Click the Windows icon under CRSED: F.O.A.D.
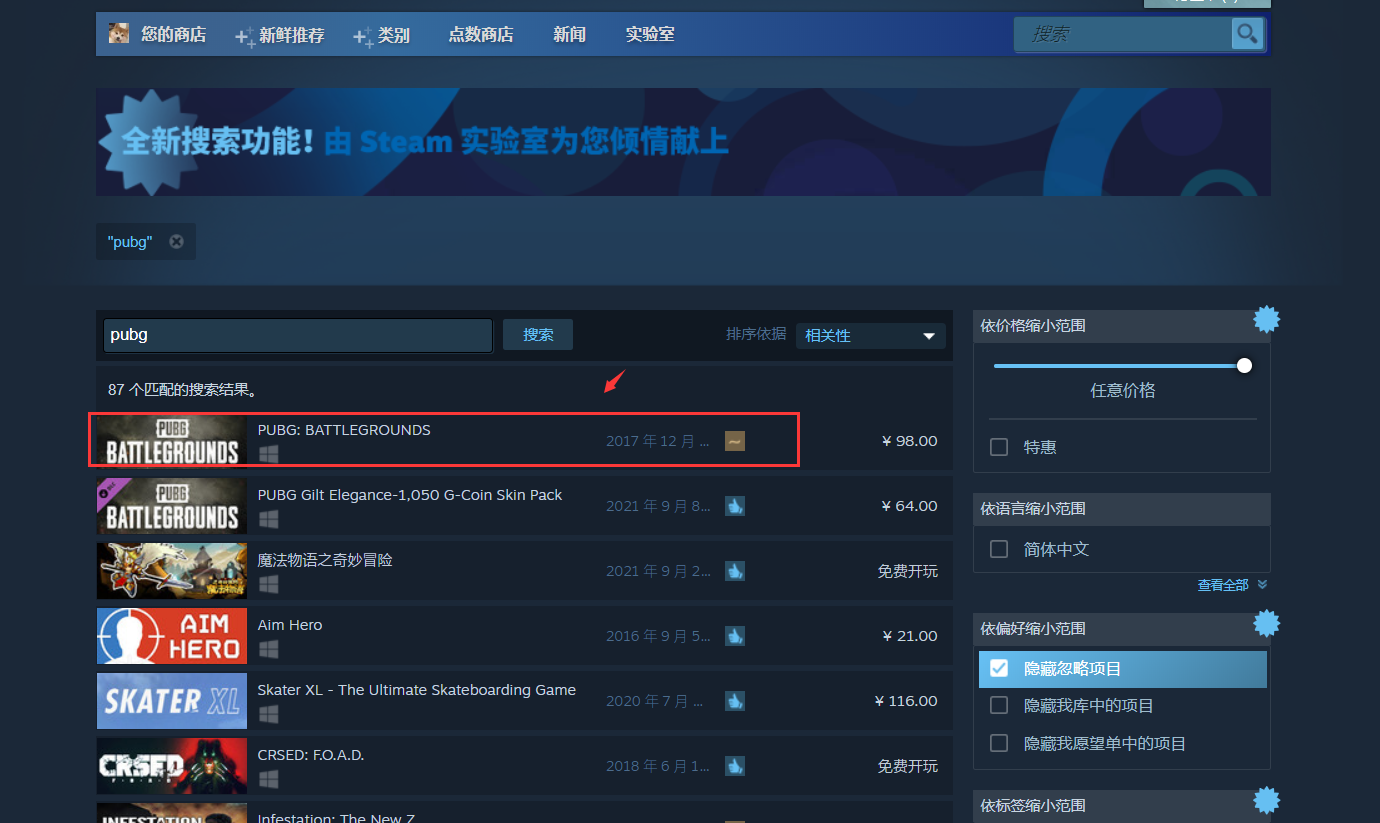 [x=268, y=779]
